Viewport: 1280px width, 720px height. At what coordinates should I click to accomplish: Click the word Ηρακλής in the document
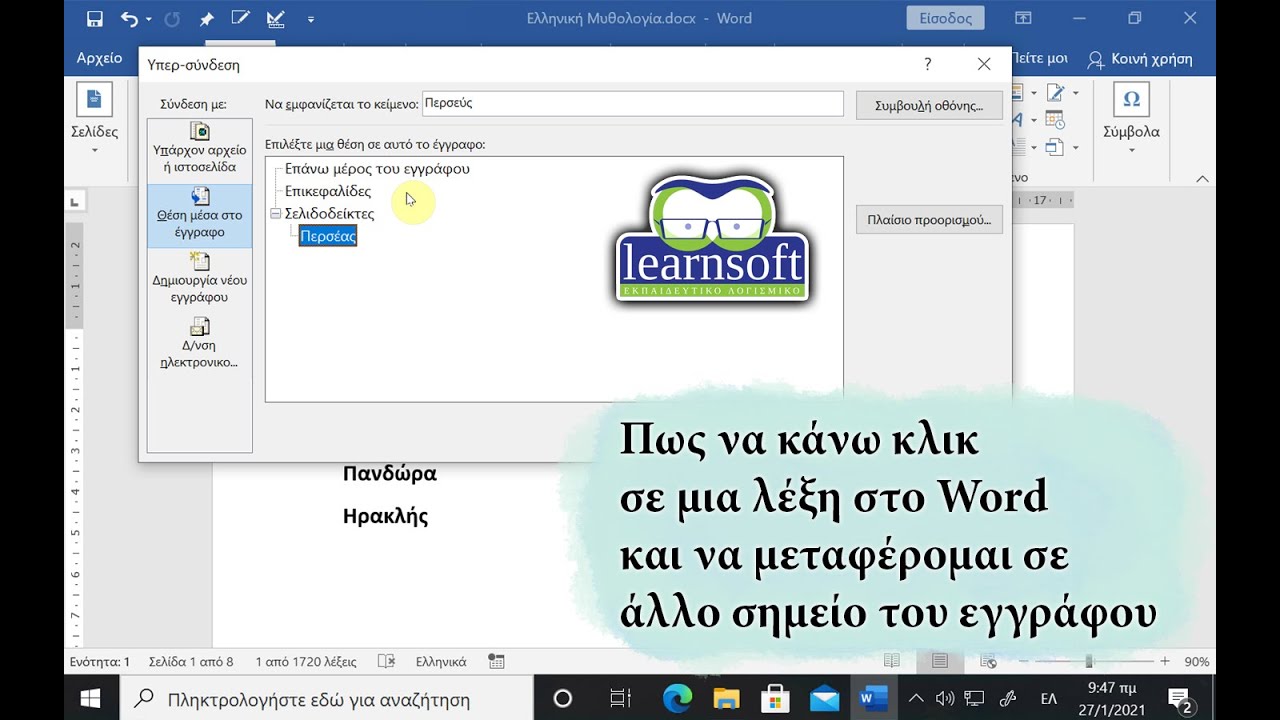pos(386,517)
